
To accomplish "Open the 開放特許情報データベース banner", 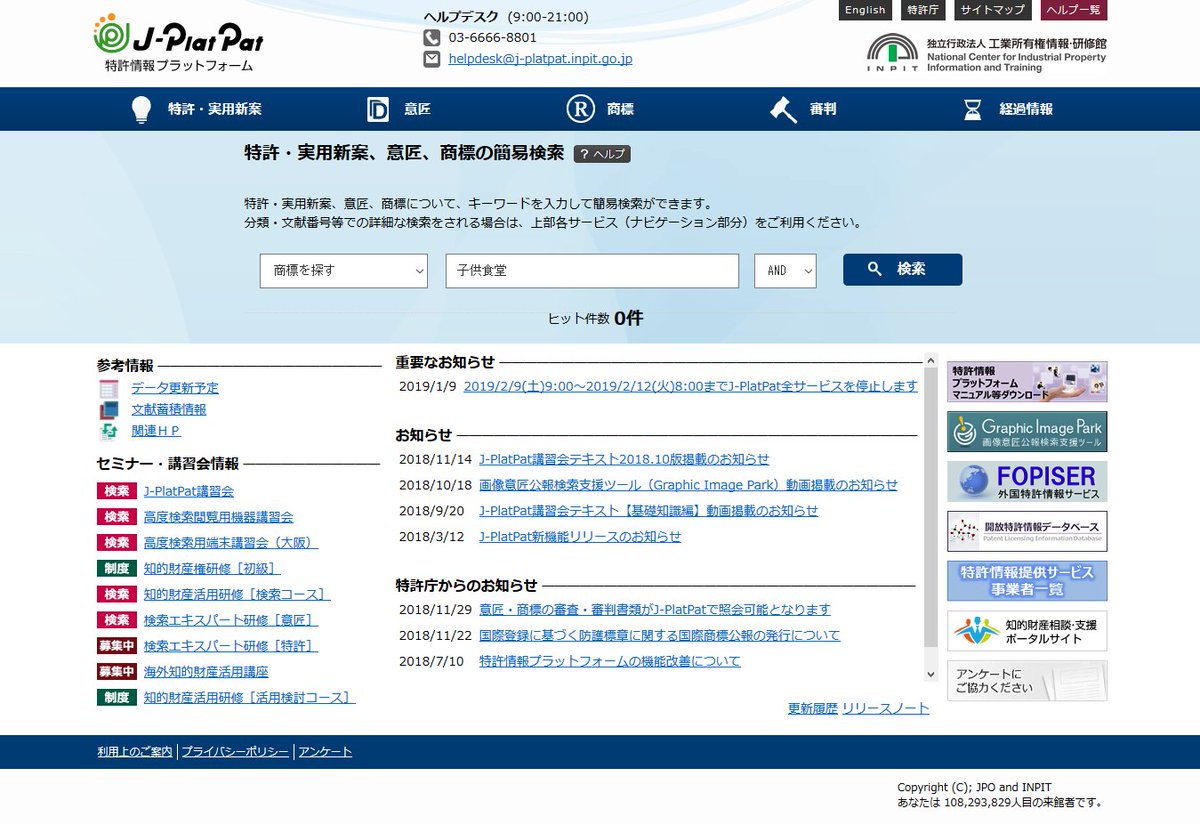I will [x=1027, y=531].
